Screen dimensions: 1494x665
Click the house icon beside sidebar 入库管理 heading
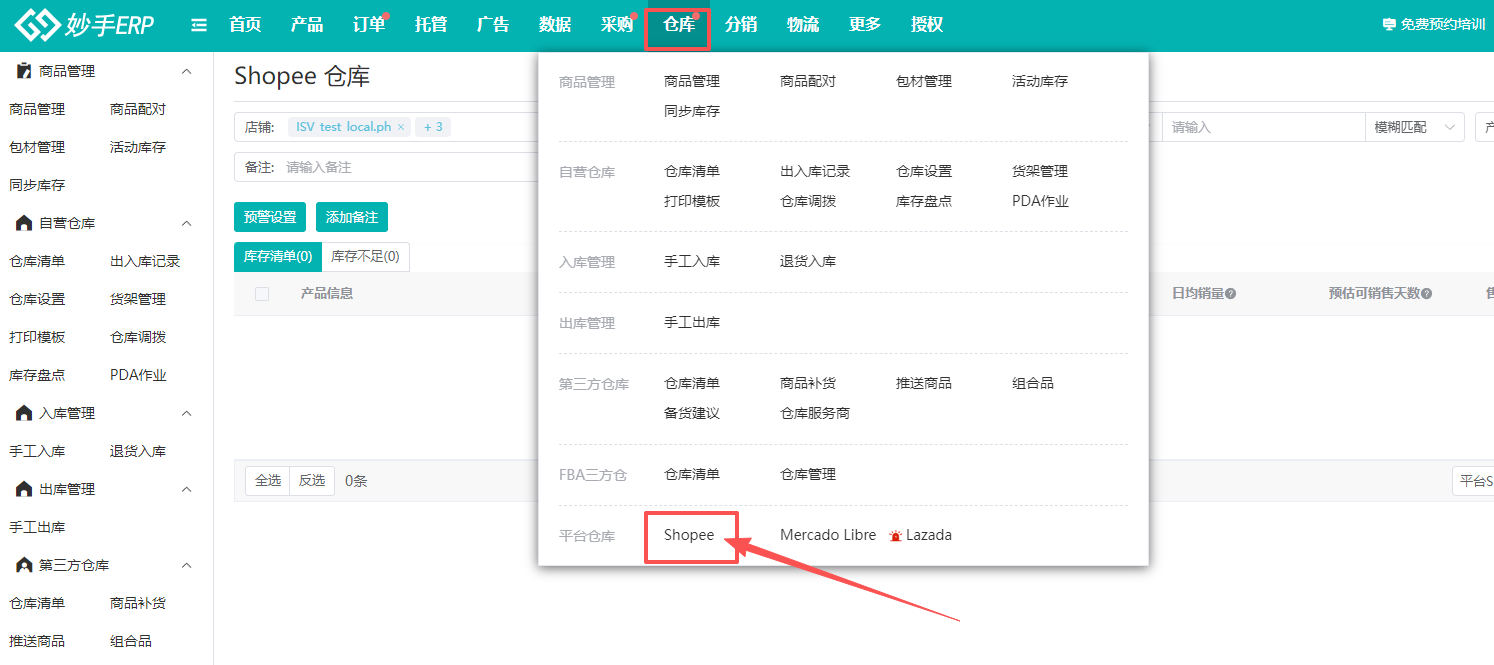click(x=24, y=413)
